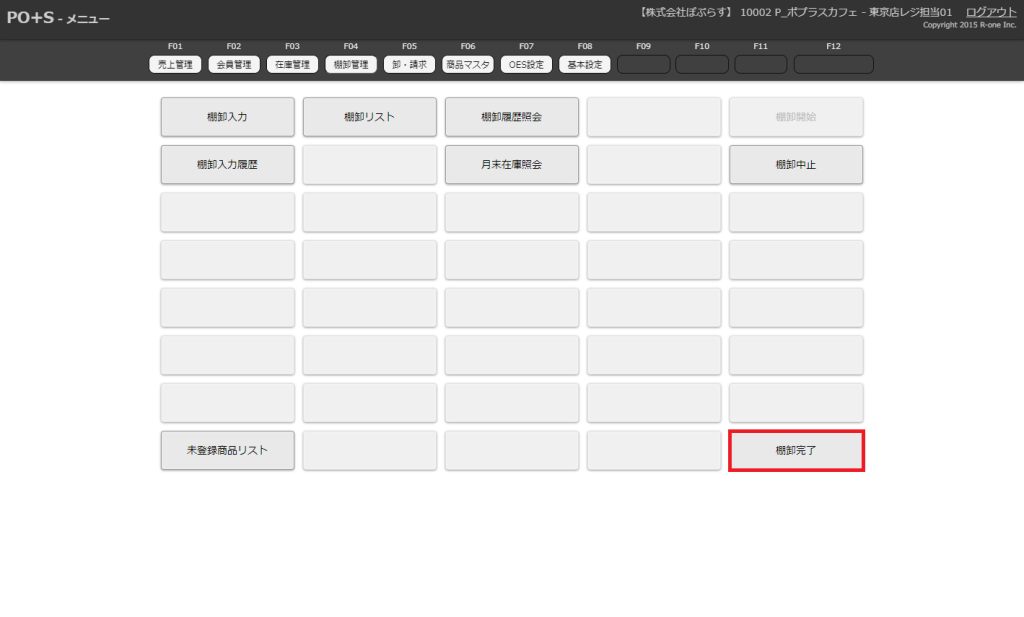Open 月末在庫照会

coord(511,165)
